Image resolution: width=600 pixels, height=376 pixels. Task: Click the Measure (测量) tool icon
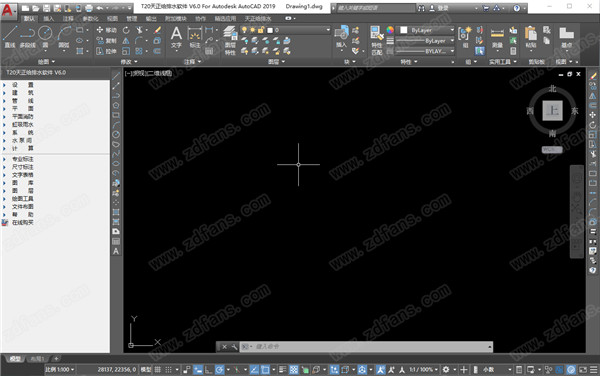497,37
